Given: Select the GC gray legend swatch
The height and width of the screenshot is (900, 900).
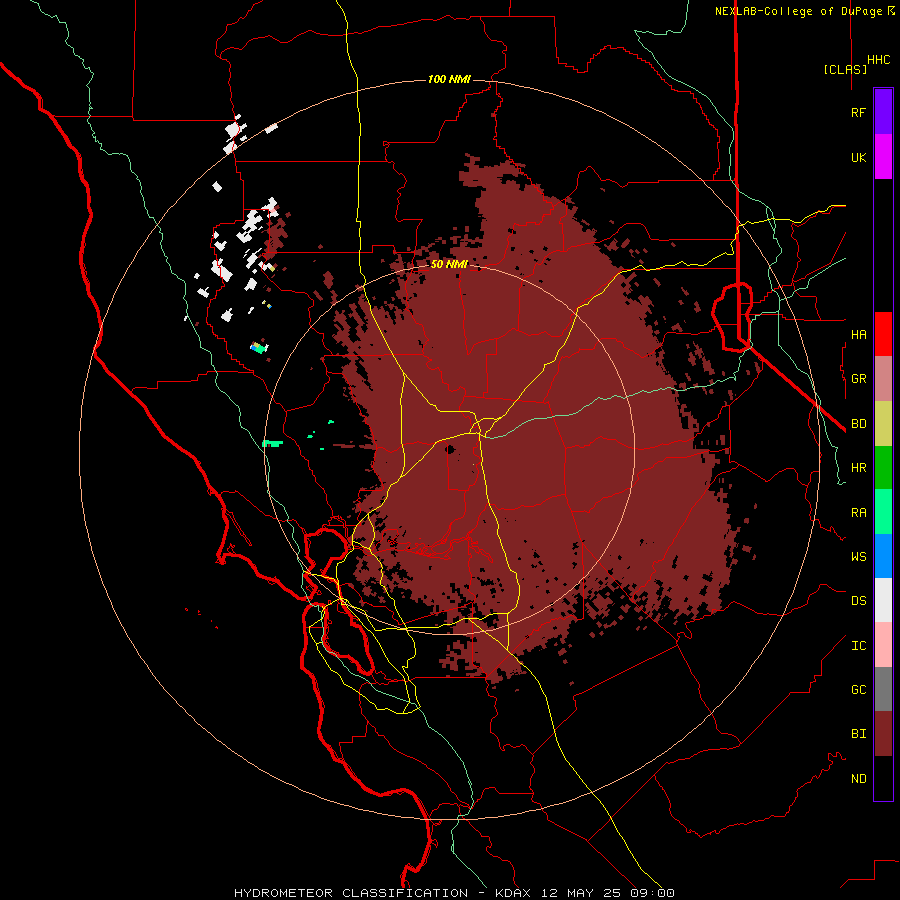Looking at the screenshot, I should point(883,689).
